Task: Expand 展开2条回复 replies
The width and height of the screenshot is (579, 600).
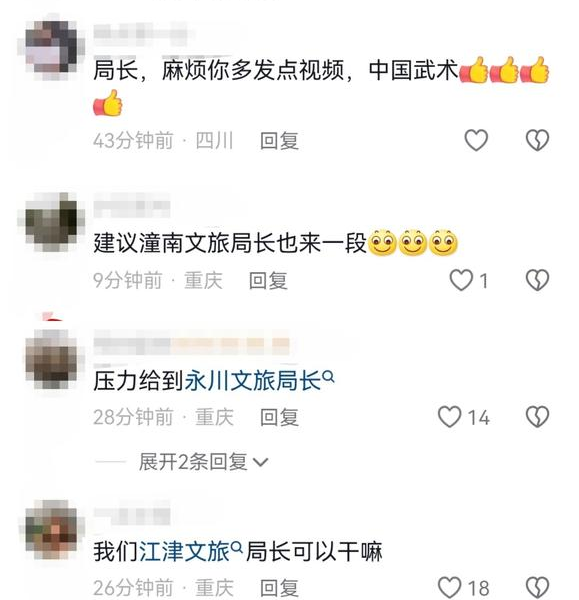Action: click(x=203, y=462)
